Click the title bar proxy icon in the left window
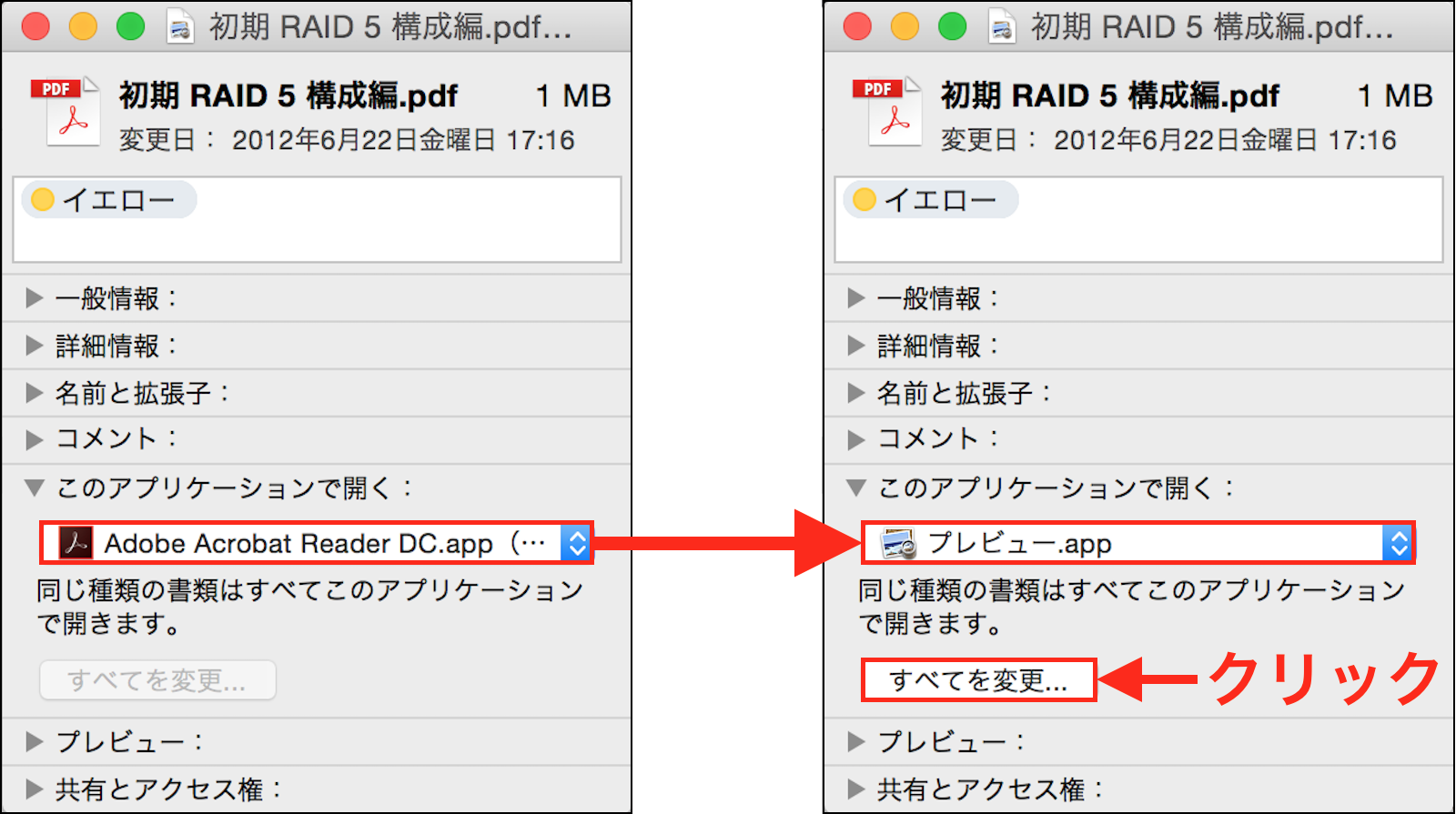The image size is (1456, 814). click(x=180, y=27)
